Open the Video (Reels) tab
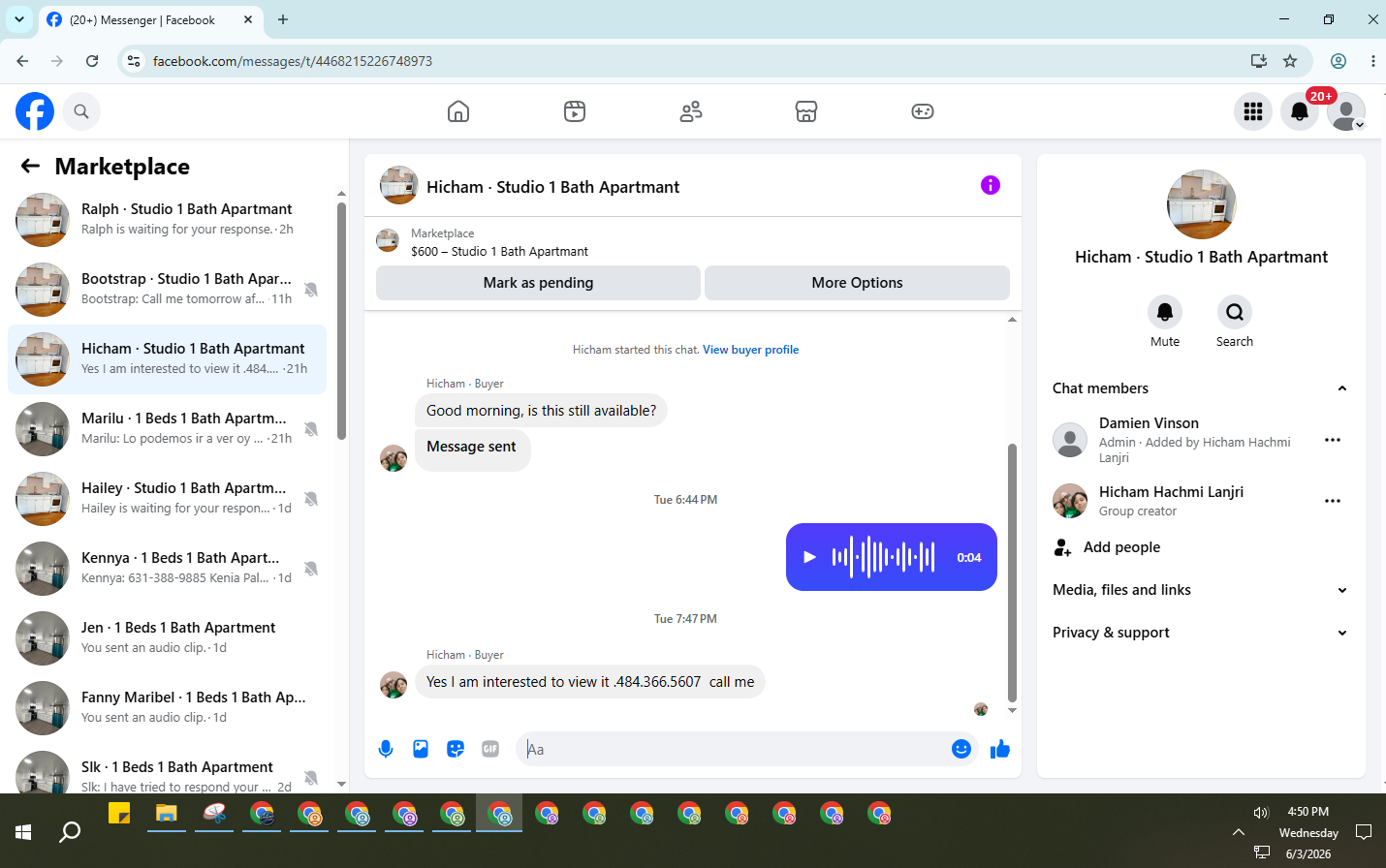Screen dimensions: 1386x868 pyautogui.click(x=575, y=111)
